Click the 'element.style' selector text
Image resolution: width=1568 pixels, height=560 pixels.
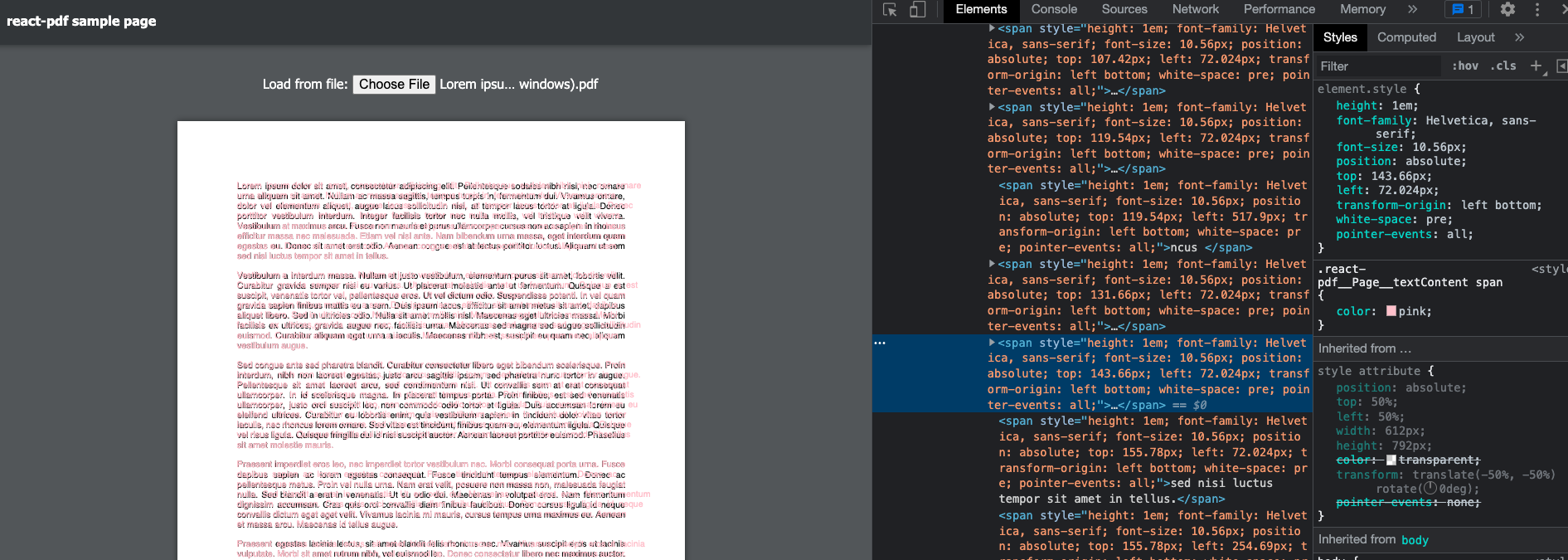[x=1362, y=89]
